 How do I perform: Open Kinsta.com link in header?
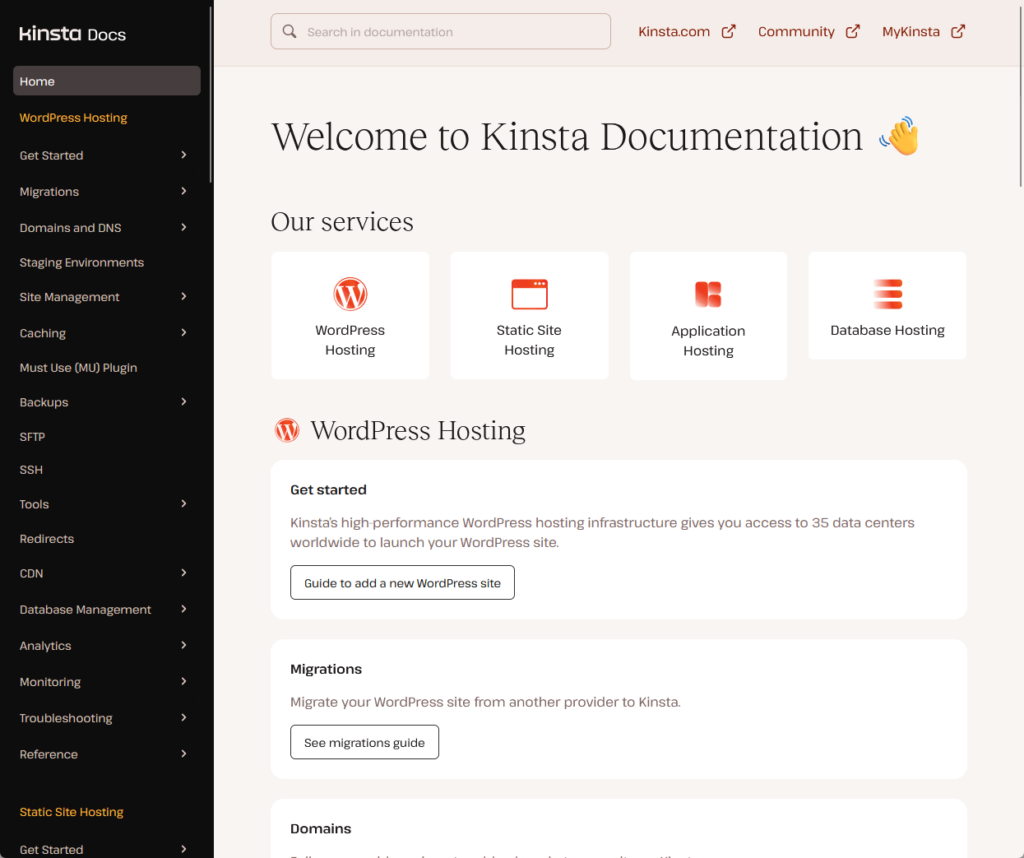click(674, 31)
